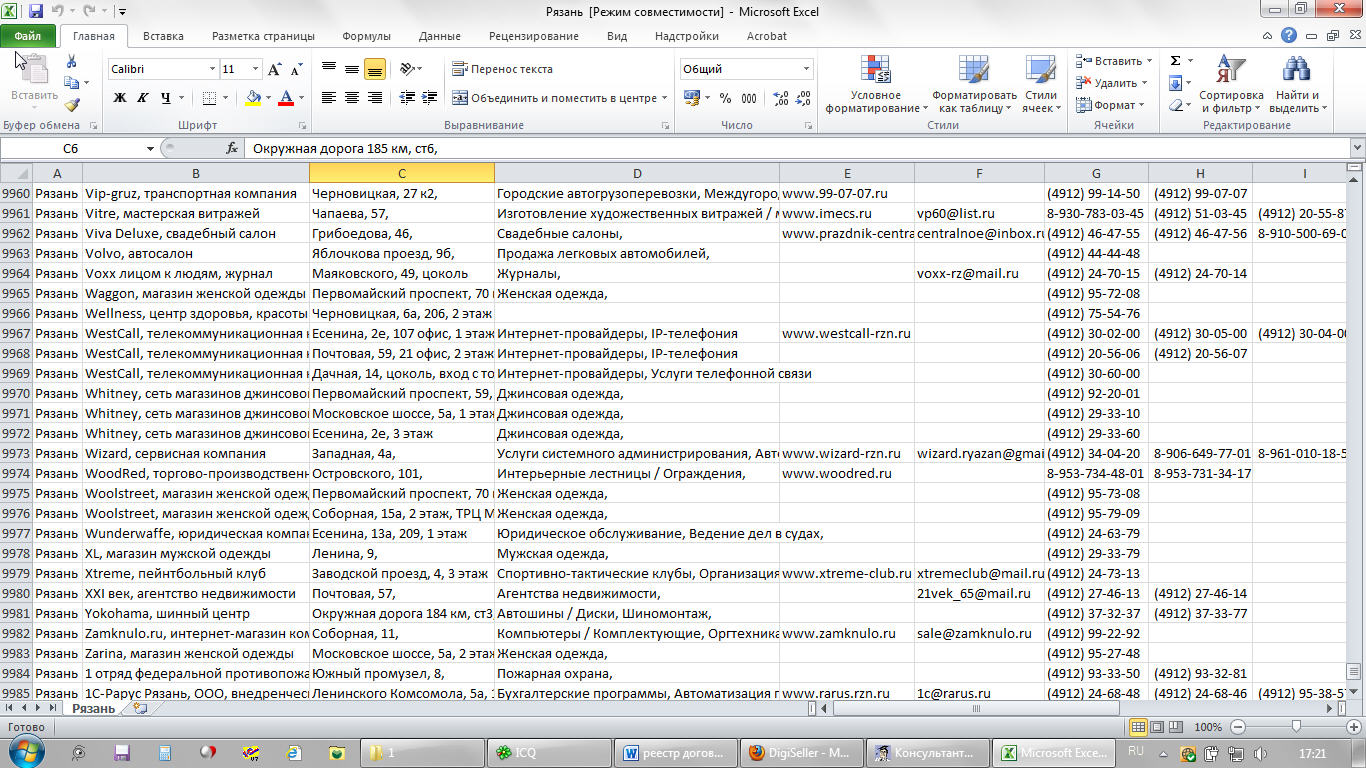
Task: Open Условное форматирование menu
Action: click(876, 85)
